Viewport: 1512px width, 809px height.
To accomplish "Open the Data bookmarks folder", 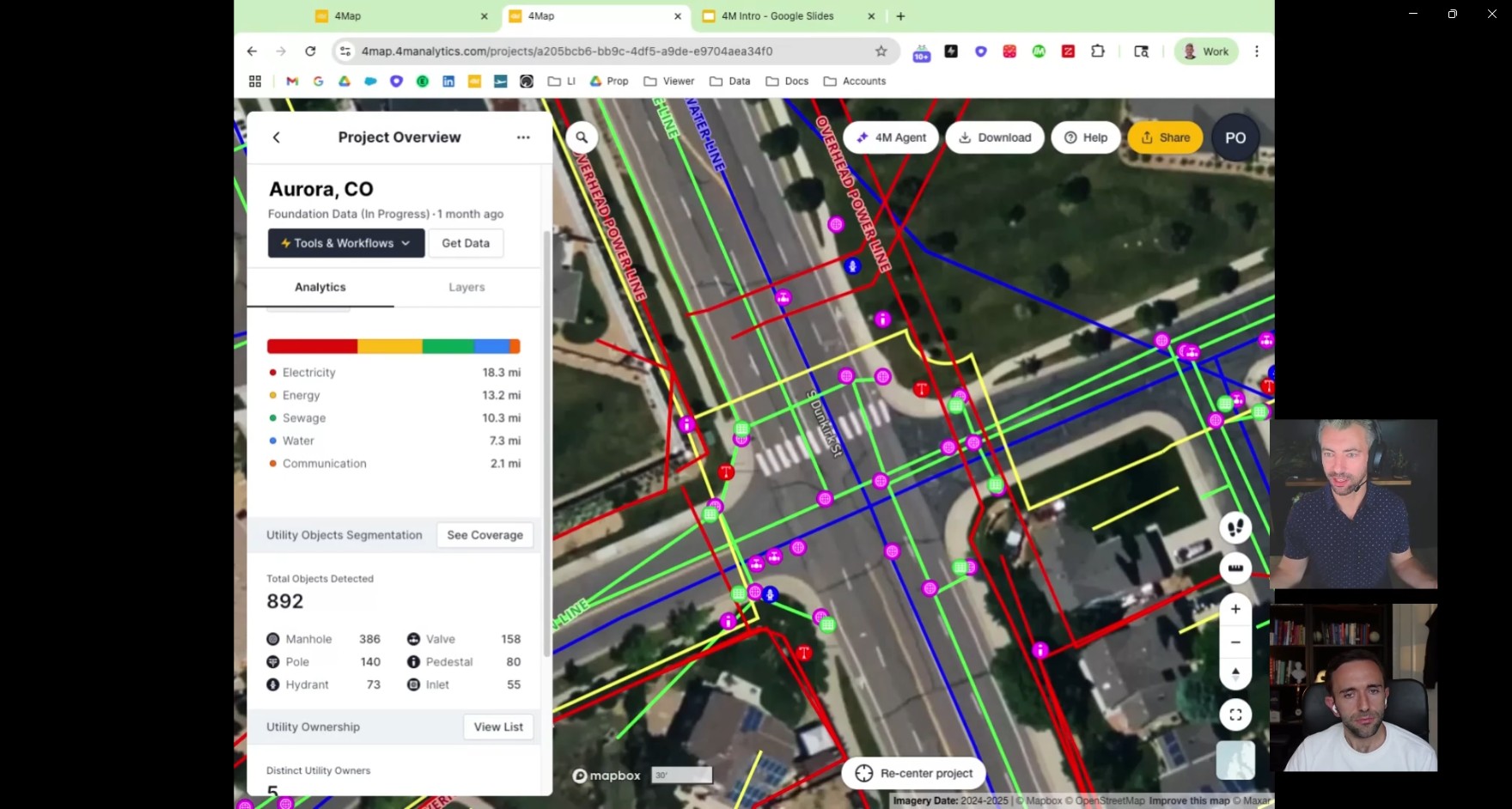I will pos(730,81).
